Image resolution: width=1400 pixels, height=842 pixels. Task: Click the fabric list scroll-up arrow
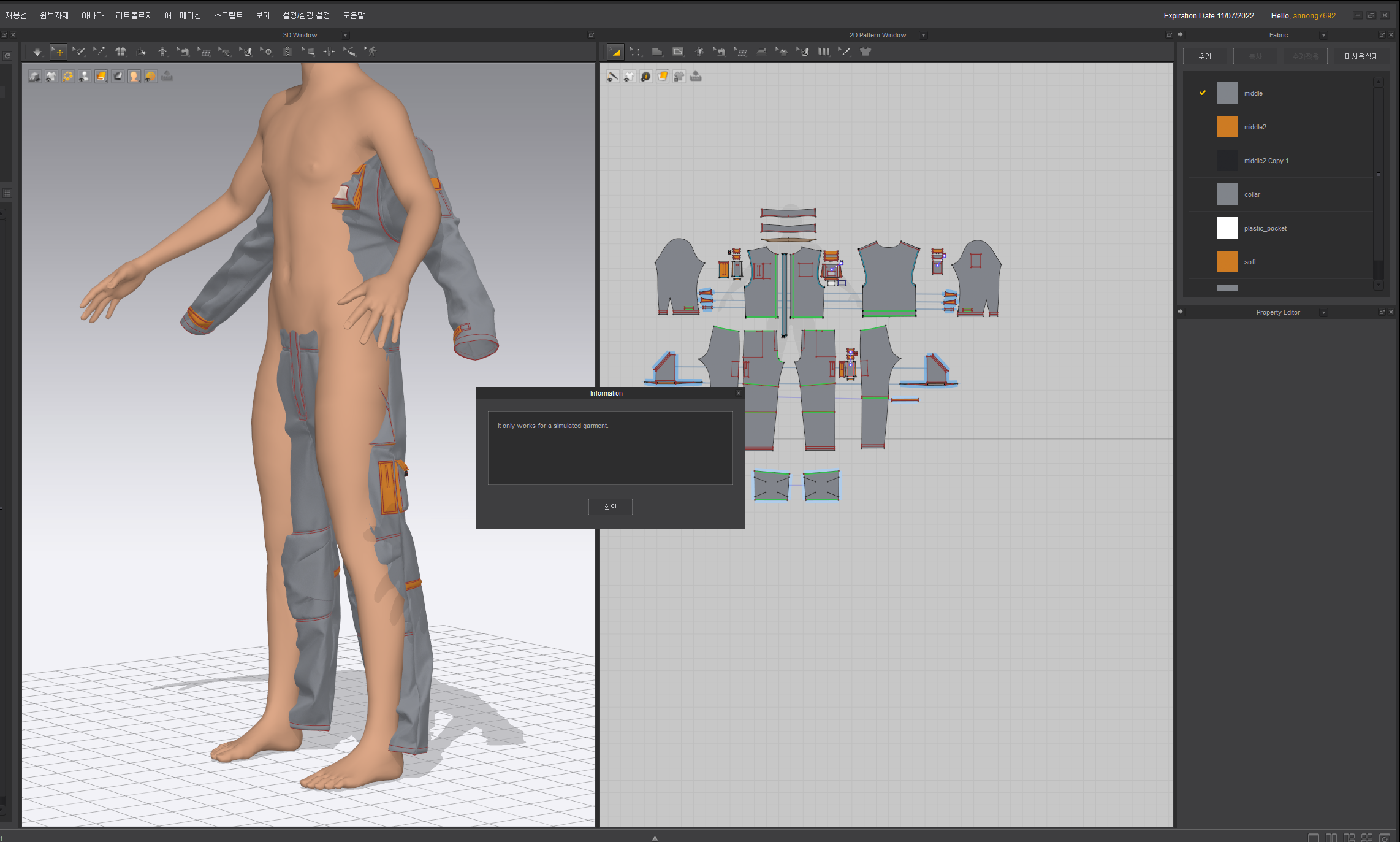pos(1379,82)
